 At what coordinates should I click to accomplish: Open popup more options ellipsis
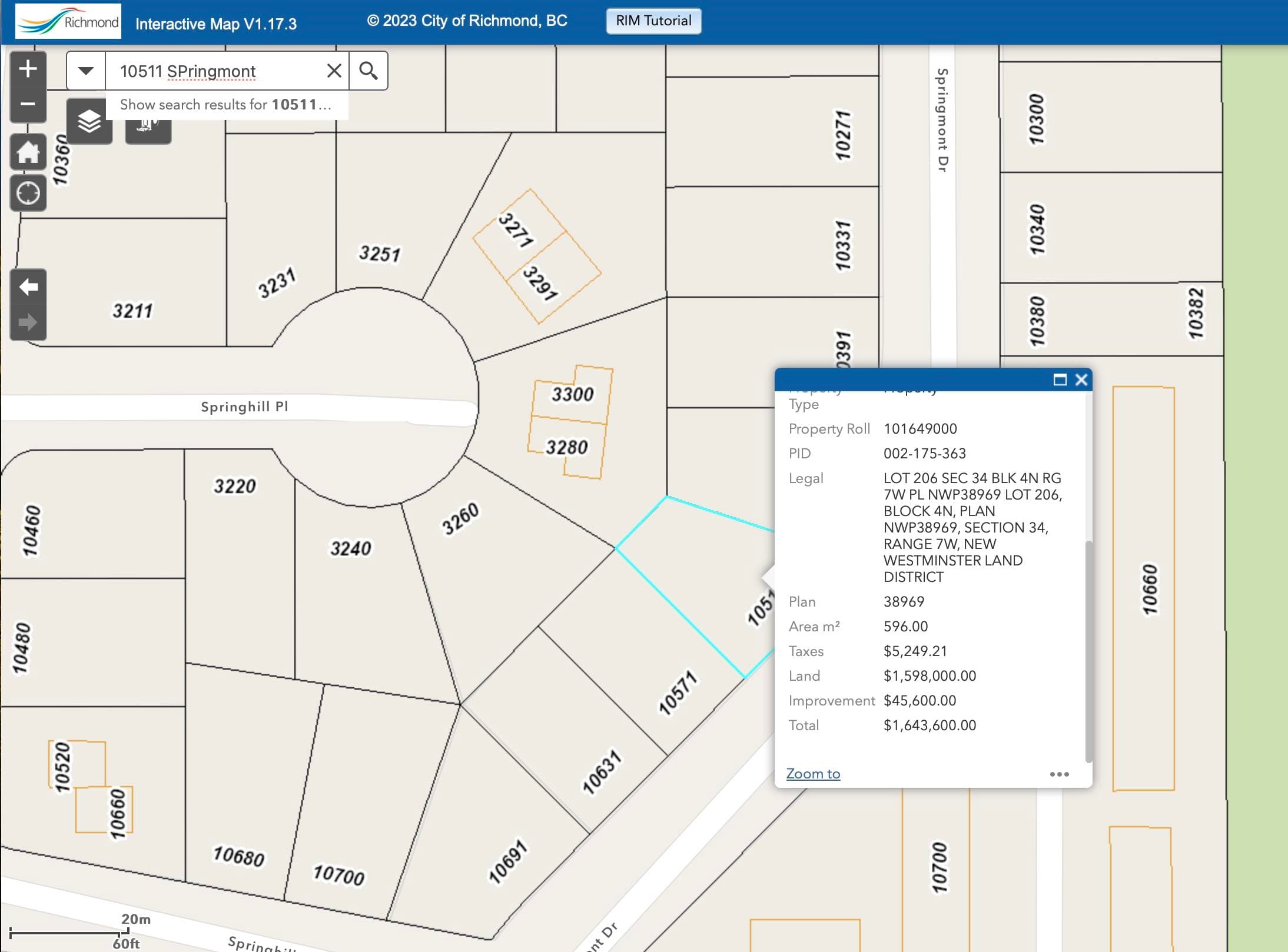1059,774
